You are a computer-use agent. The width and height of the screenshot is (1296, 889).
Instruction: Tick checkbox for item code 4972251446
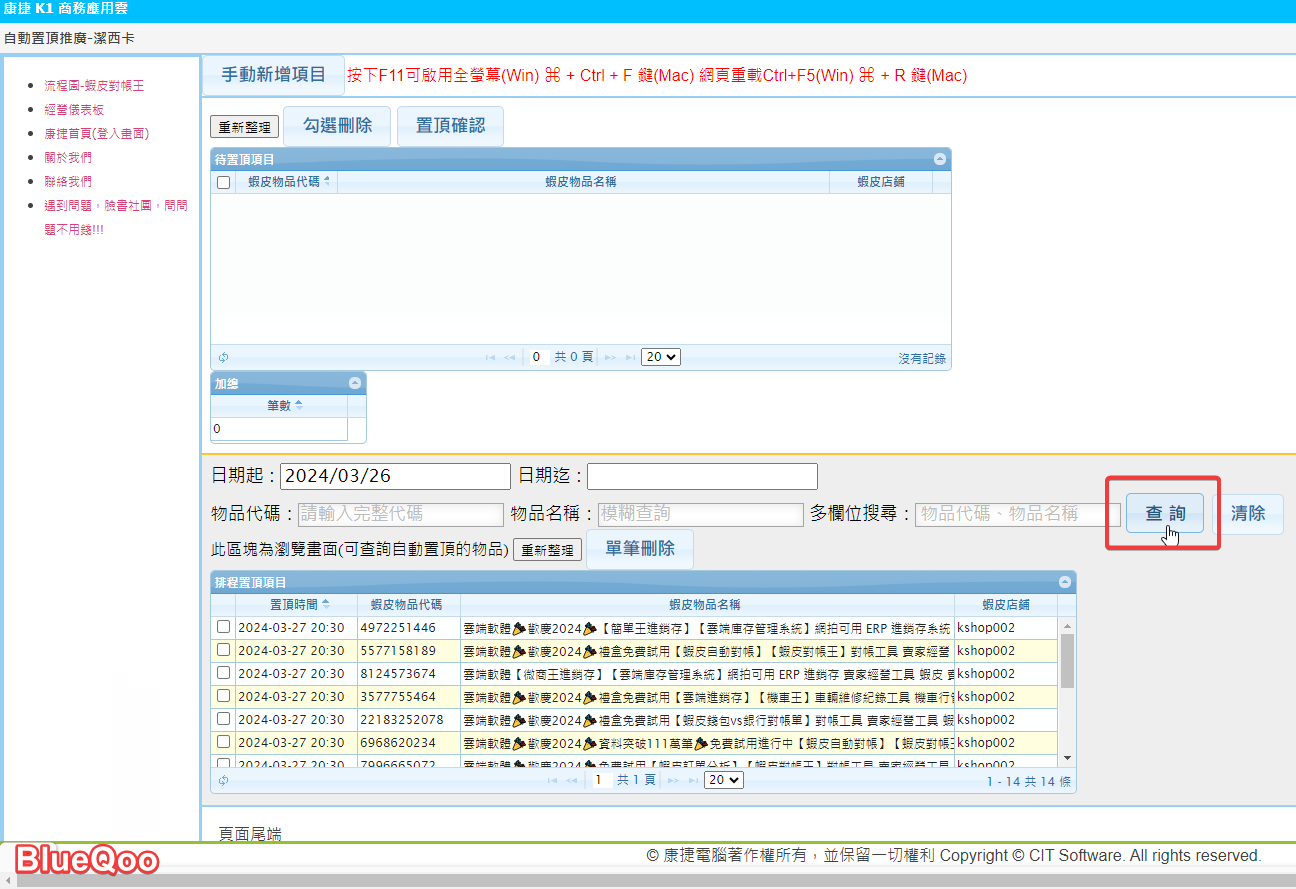224,627
